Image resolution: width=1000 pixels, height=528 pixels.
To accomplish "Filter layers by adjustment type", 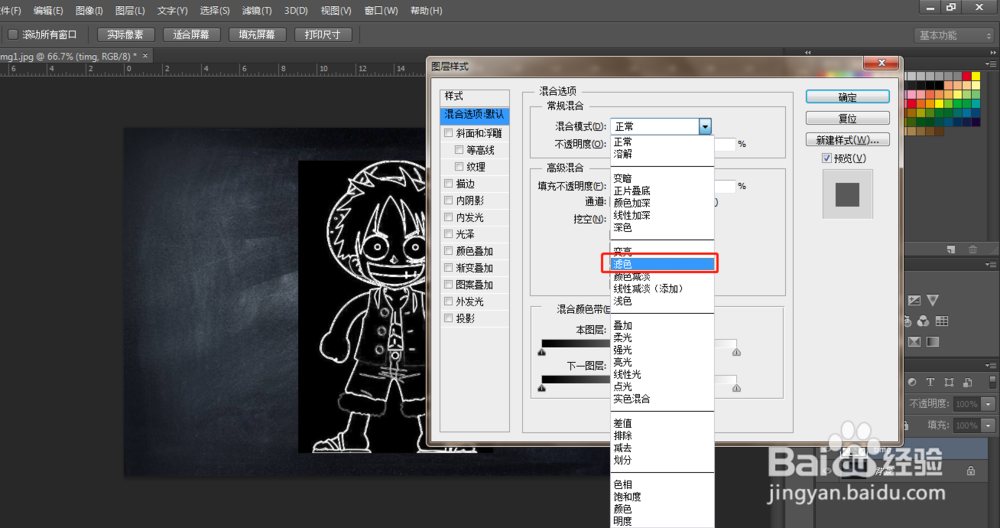I will coord(912,382).
